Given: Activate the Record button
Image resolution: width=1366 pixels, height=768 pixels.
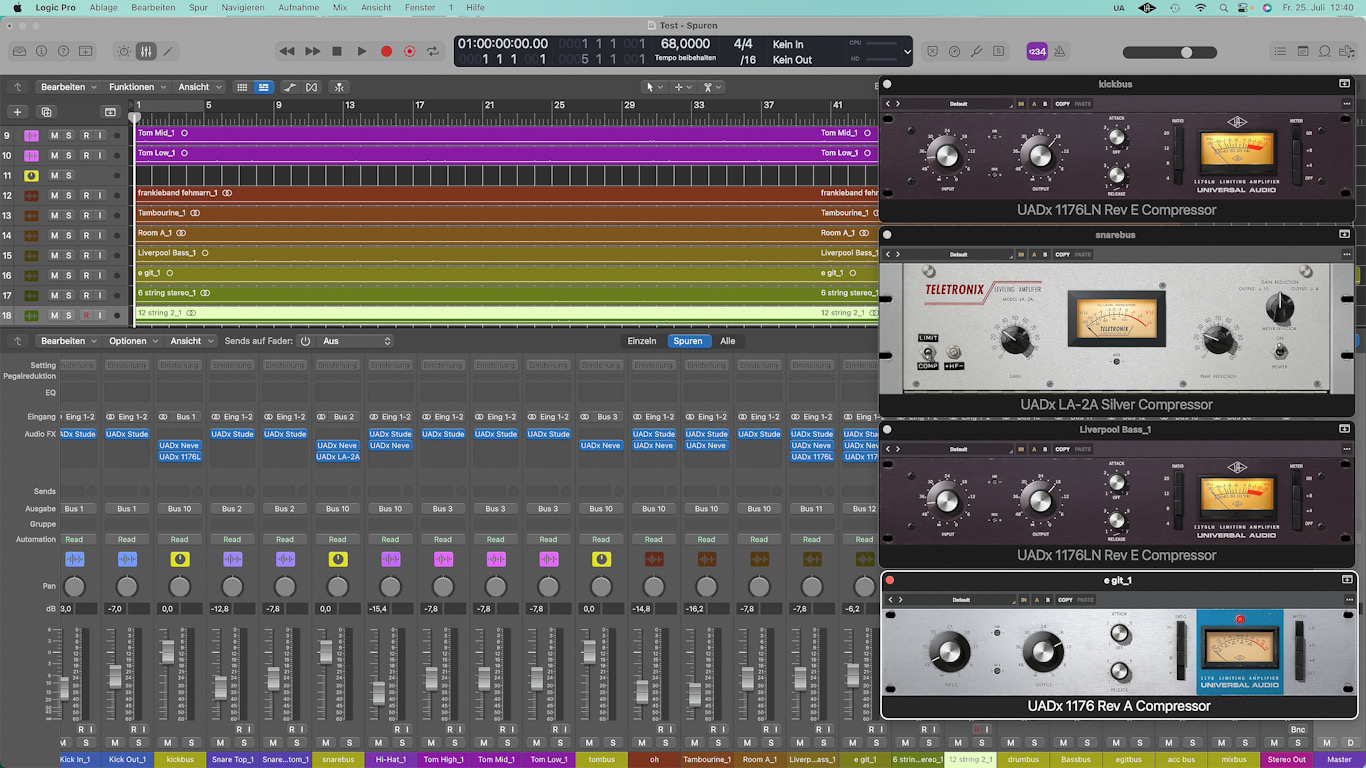Looking at the screenshot, I should (386, 51).
